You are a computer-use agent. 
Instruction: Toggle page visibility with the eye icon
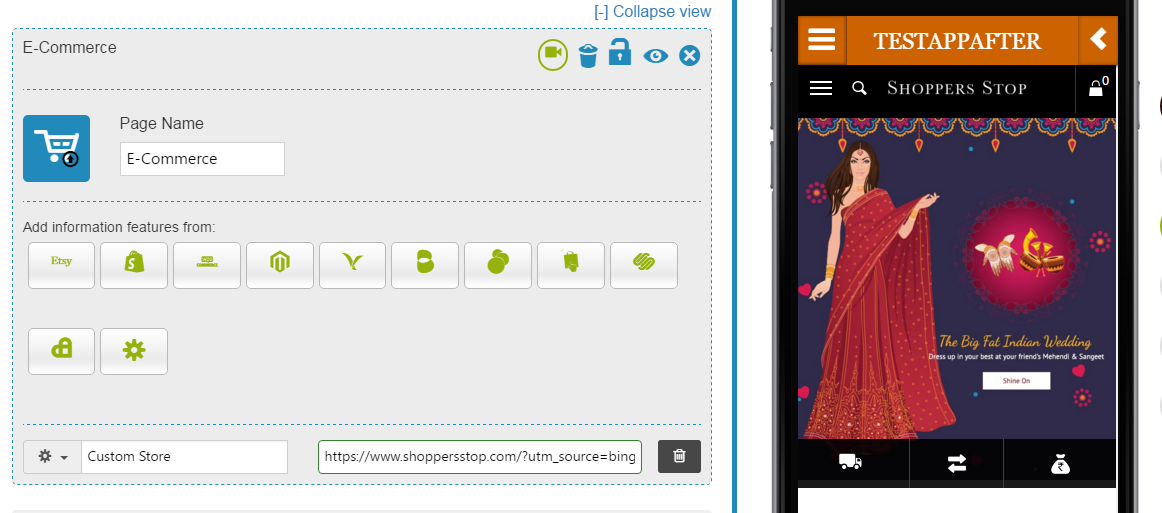click(x=655, y=56)
